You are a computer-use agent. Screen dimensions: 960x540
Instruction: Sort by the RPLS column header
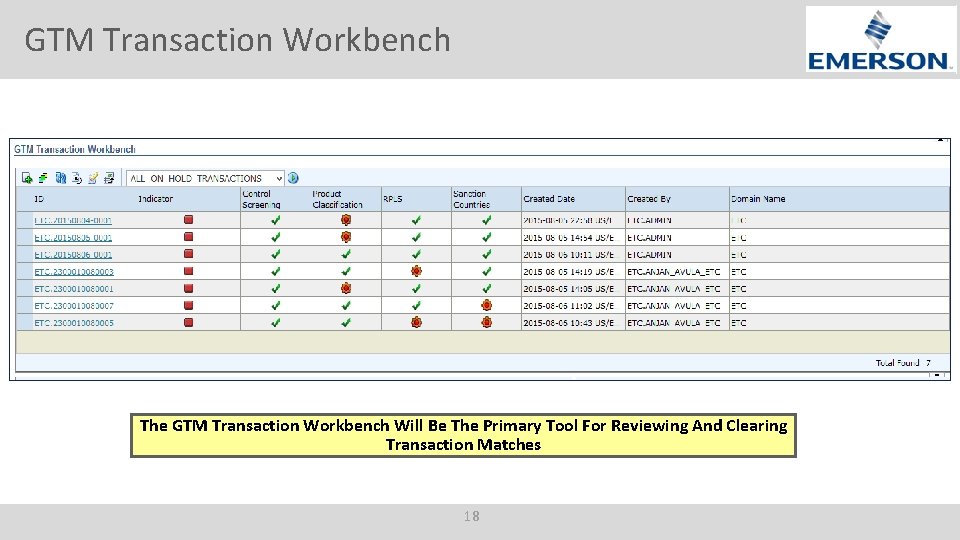[x=392, y=199]
